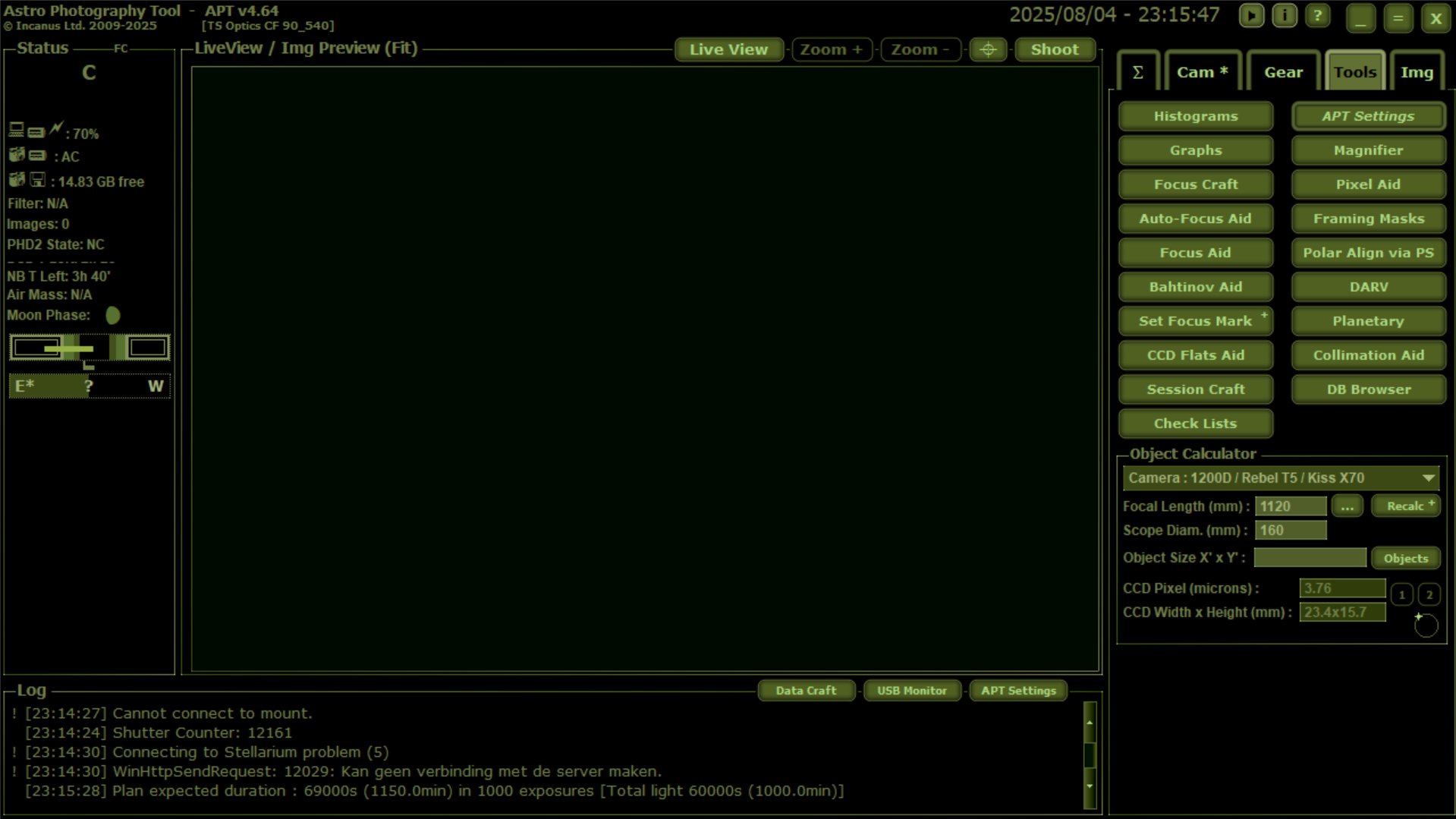Open APT Settings above the log
1456x819 pixels.
pyautogui.click(x=1018, y=691)
